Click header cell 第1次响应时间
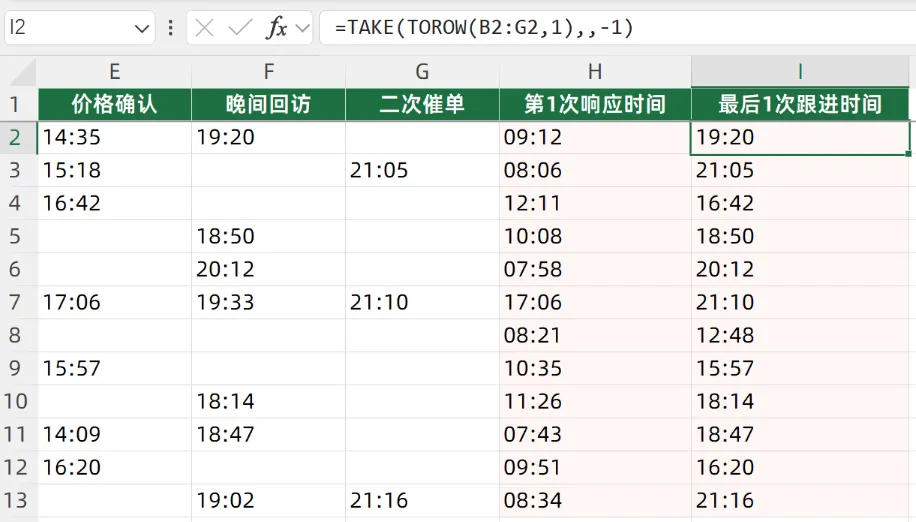This screenshot has width=916, height=522. pyautogui.click(x=595, y=105)
